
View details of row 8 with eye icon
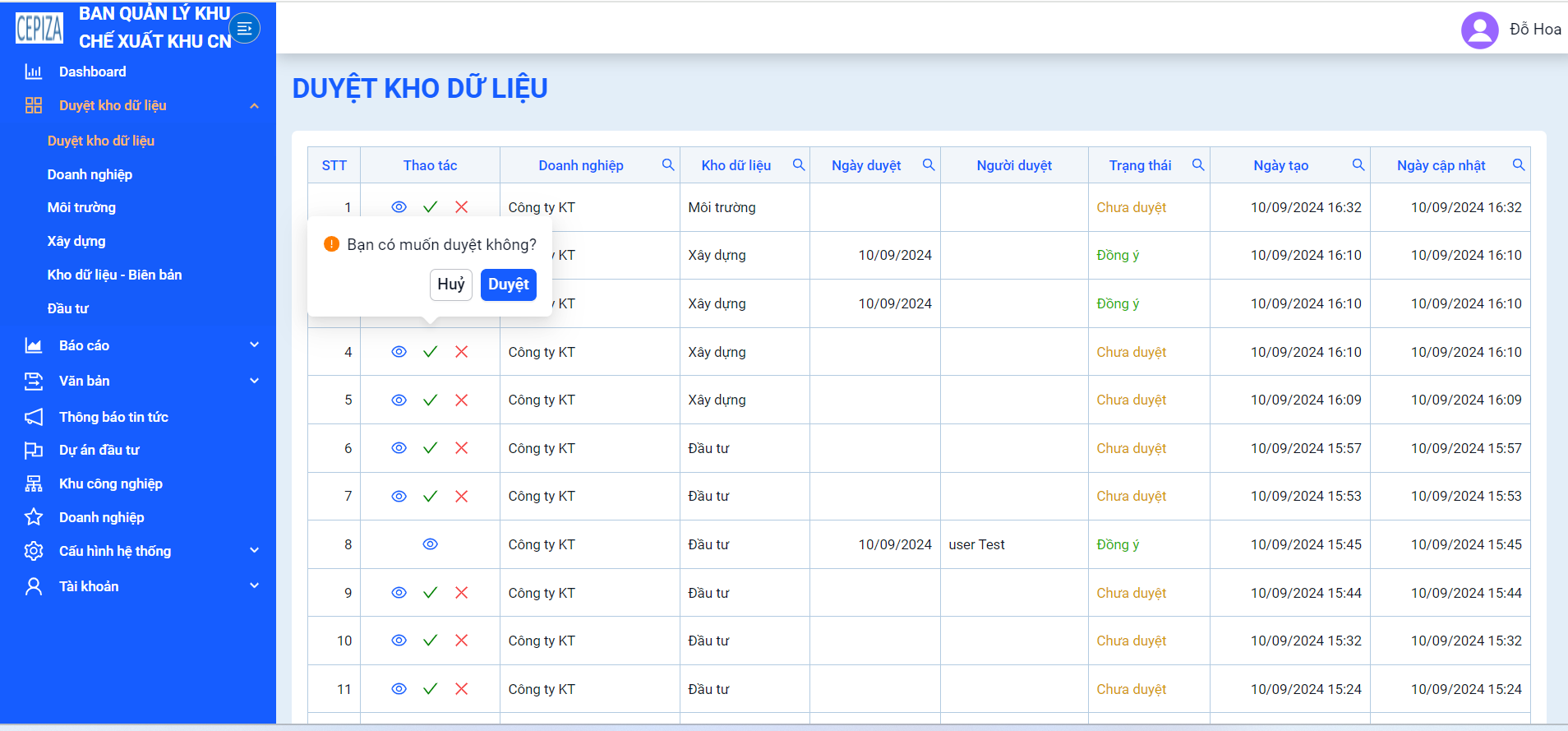point(430,544)
